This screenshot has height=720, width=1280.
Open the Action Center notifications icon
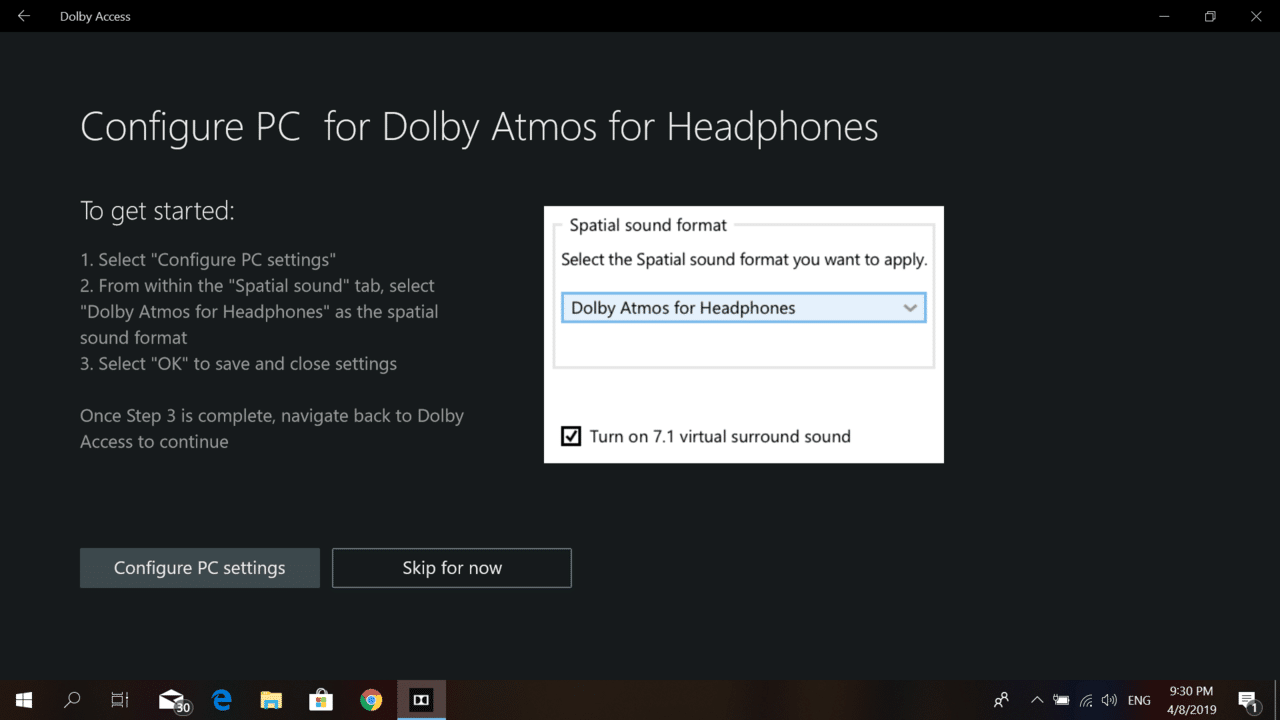pos(1247,700)
